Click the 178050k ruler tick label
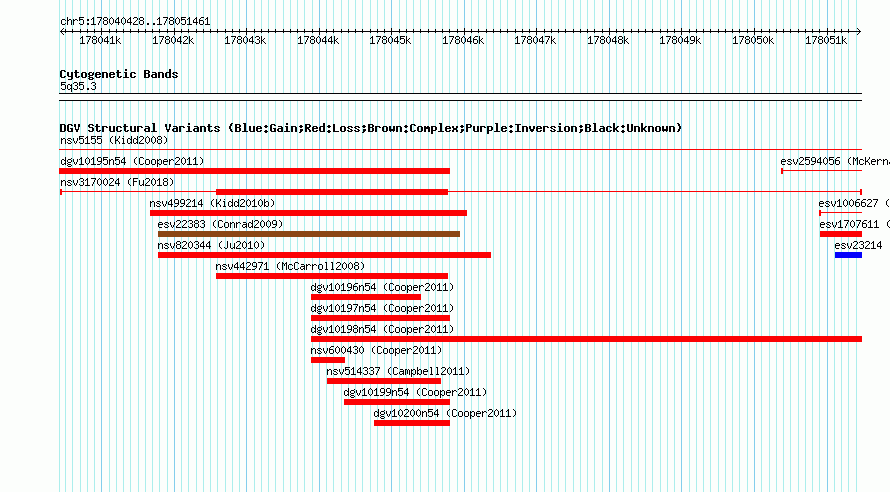Screen dimensions: 890x492 (x=753, y=40)
